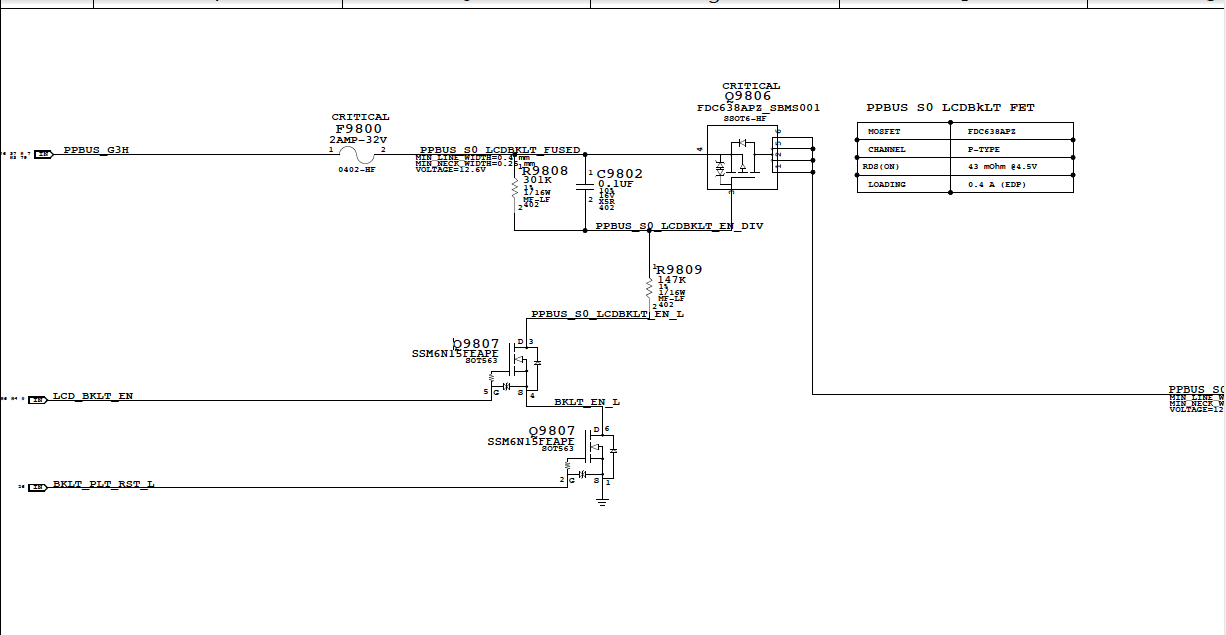Image resolution: width=1226 pixels, height=635 pixels.
Task: Click the Q9806 MOSFET package symbol
Action: 741,156
